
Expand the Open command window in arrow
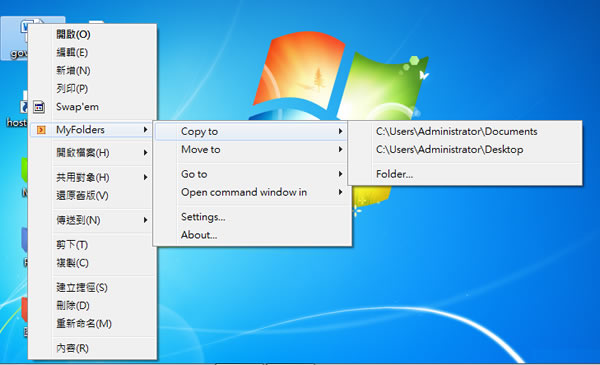340,192
